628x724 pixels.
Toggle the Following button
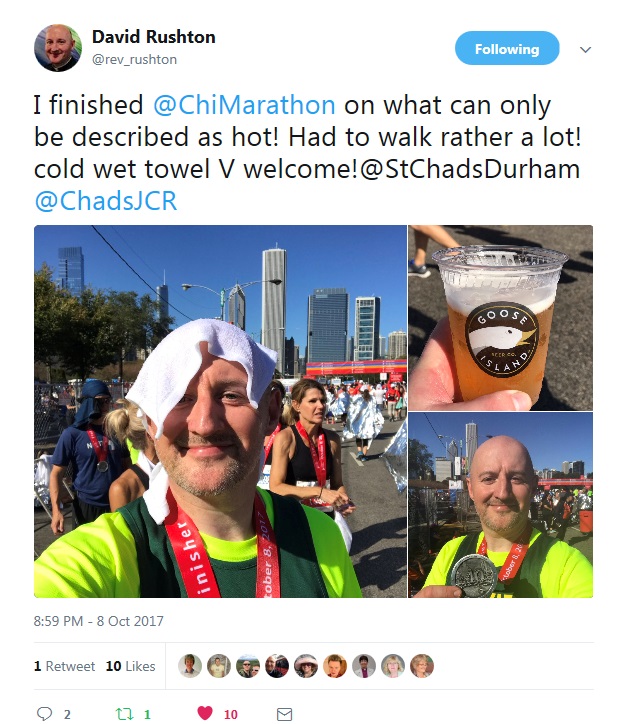click(507, 48)
